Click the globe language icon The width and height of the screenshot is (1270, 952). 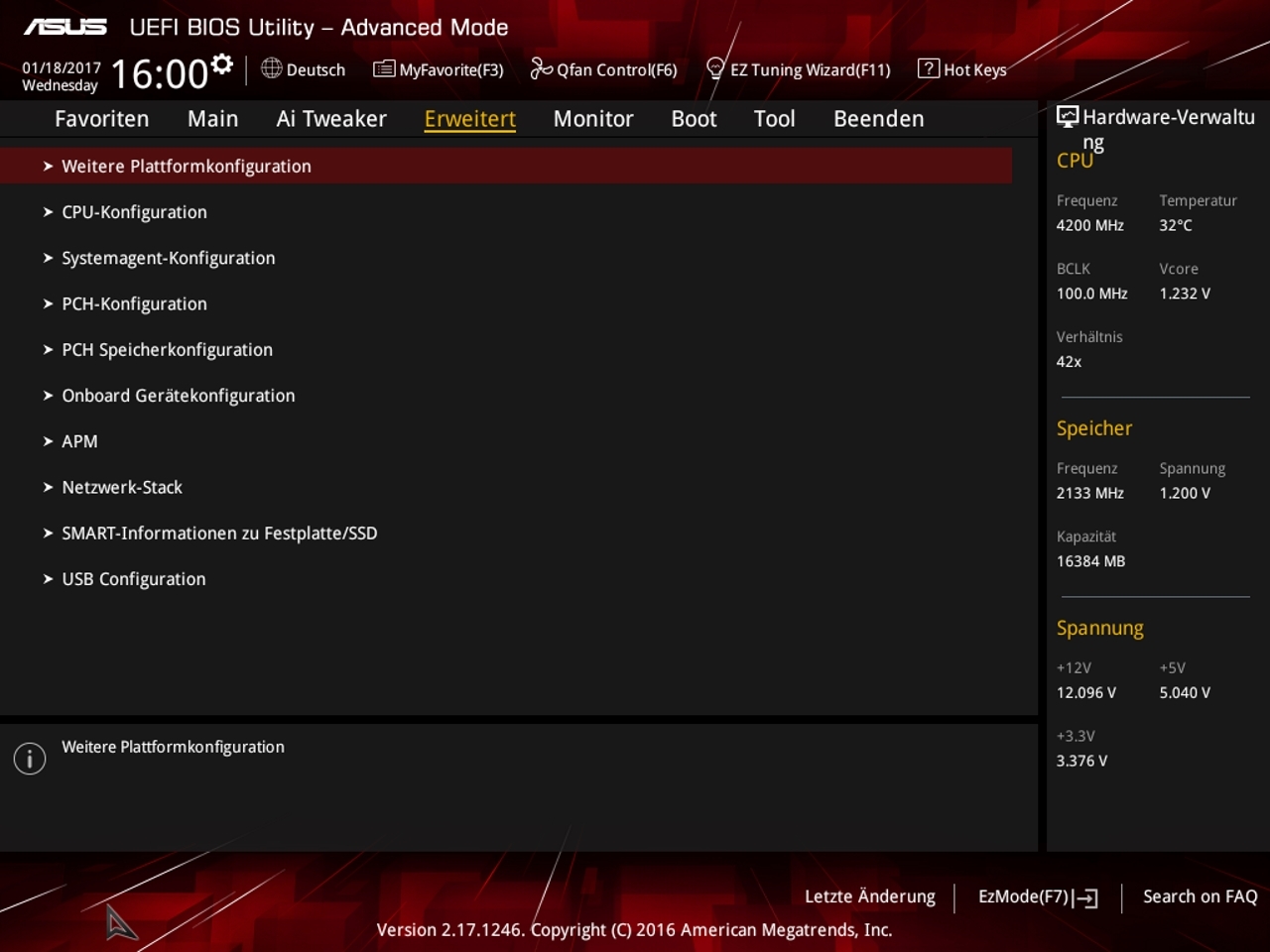[x=271, y=68]
